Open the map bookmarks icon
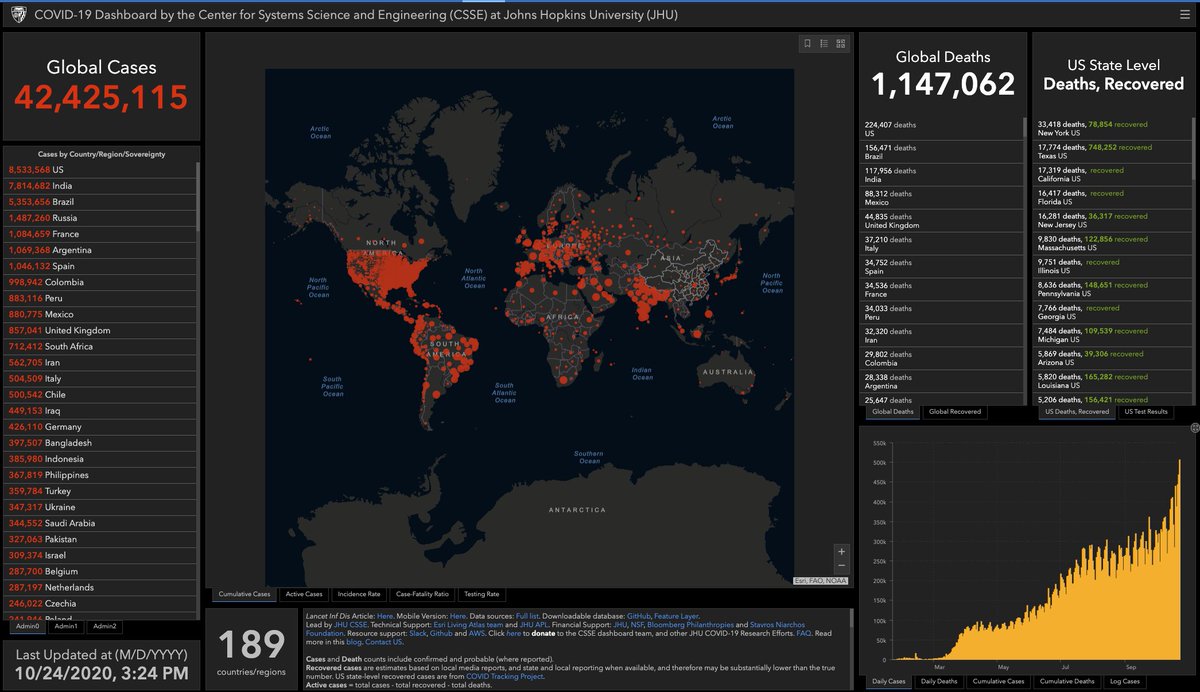 (x=808, y=43)
